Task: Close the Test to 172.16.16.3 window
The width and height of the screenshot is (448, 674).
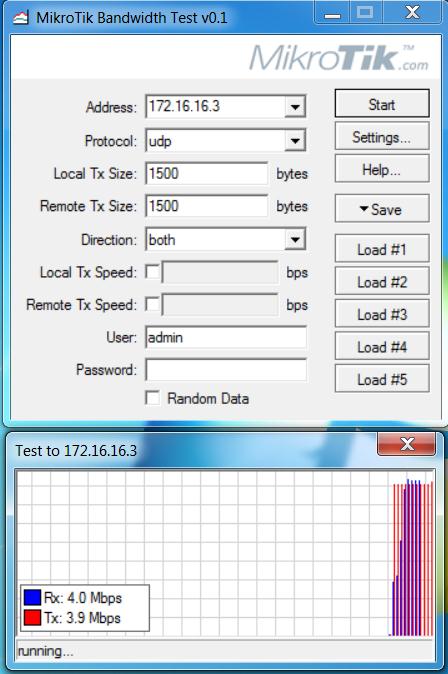Action: [406, 444]
